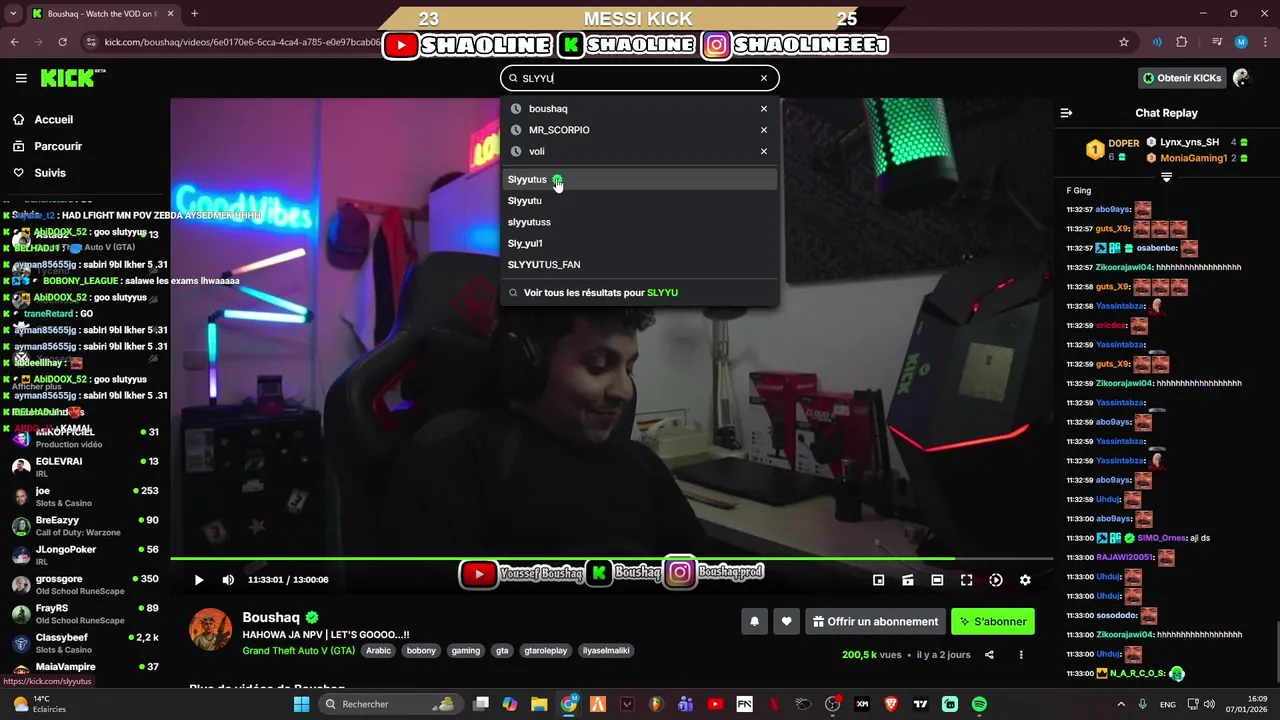Viewport: 1280px width, 720px height.
Task: Open YouTube app from taskbar
Action: point(715,704)
